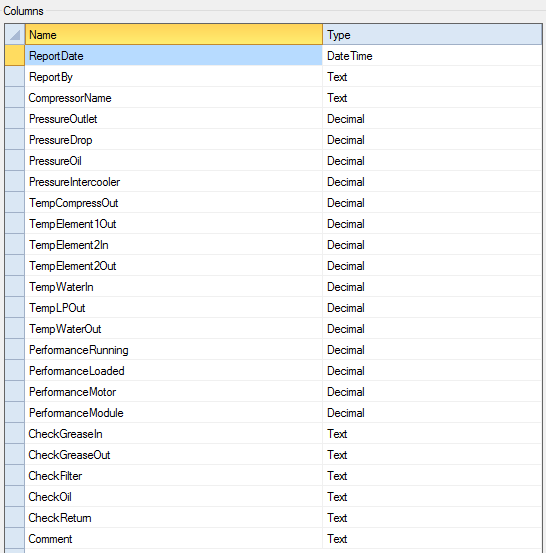Select the TempElement2Out name cell
Image resolution: width=546 pixels, height=553 pixels.
174,266
